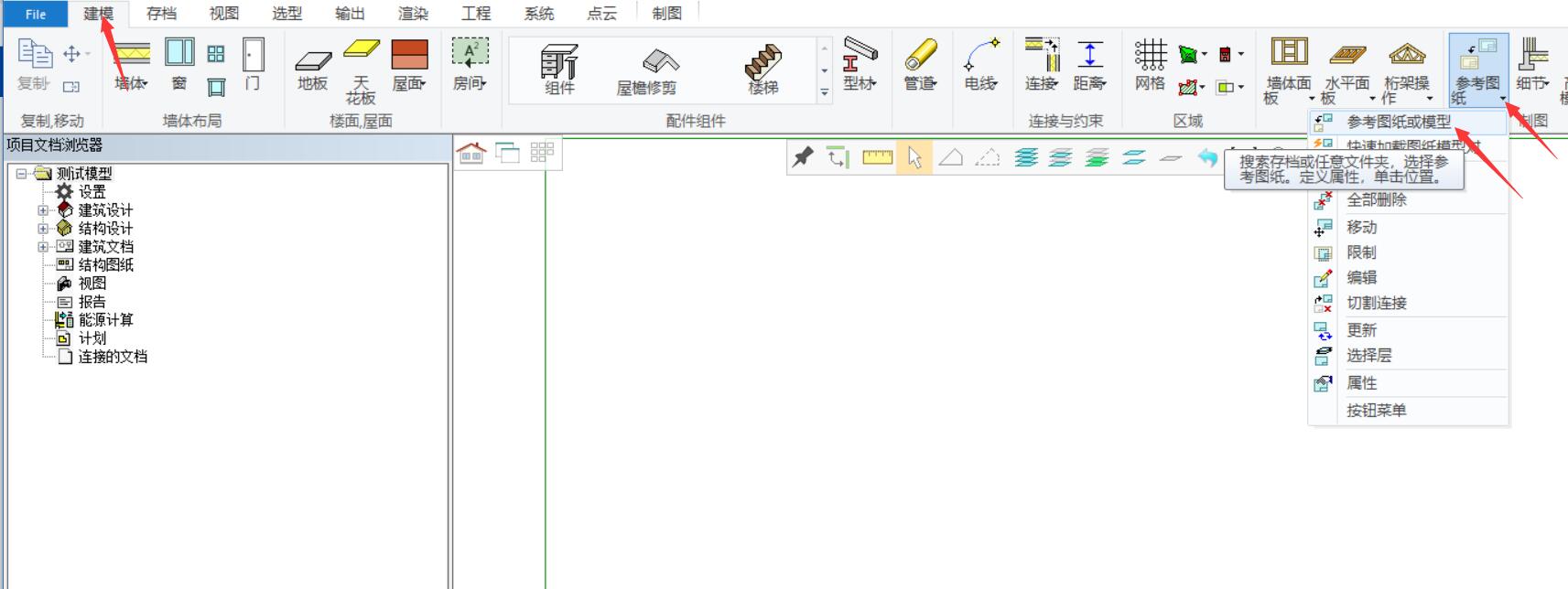This screenshot has height=589, width=1568.
Task: Select the 地板 floor tool
Action: pyautogui.click(x=312, y=70)
